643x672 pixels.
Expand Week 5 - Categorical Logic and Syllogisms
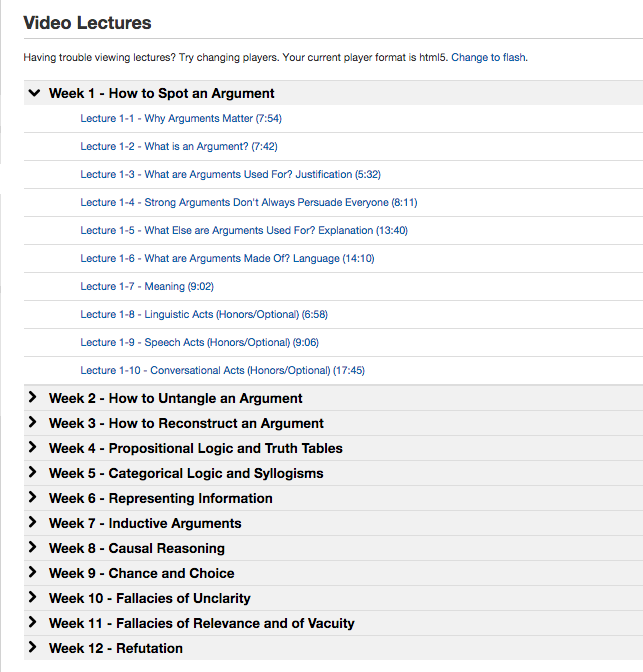186,473
